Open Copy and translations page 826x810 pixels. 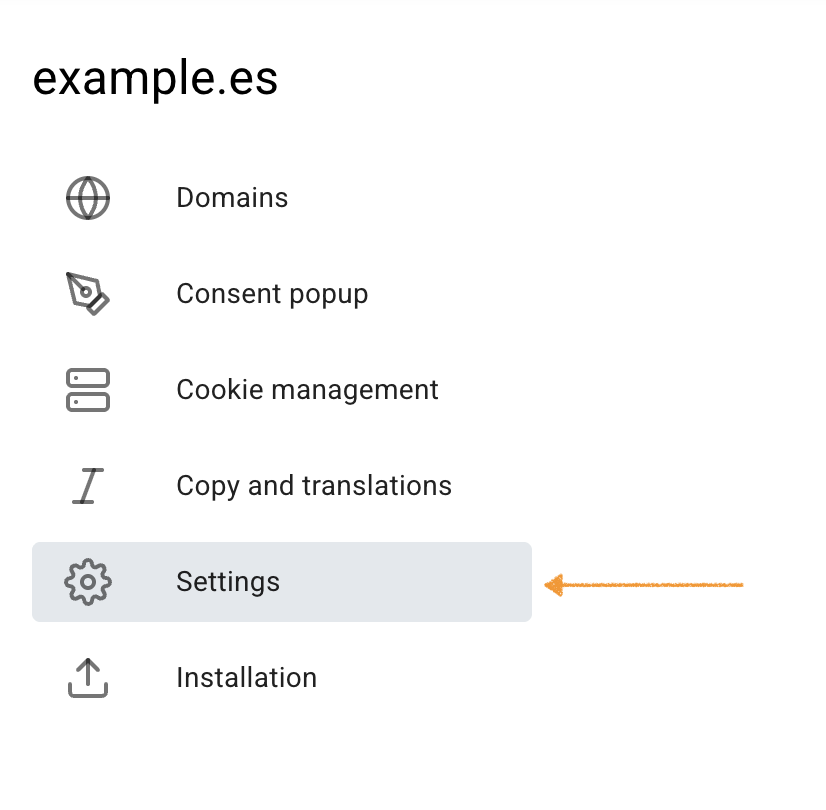[x=314, y=486]
